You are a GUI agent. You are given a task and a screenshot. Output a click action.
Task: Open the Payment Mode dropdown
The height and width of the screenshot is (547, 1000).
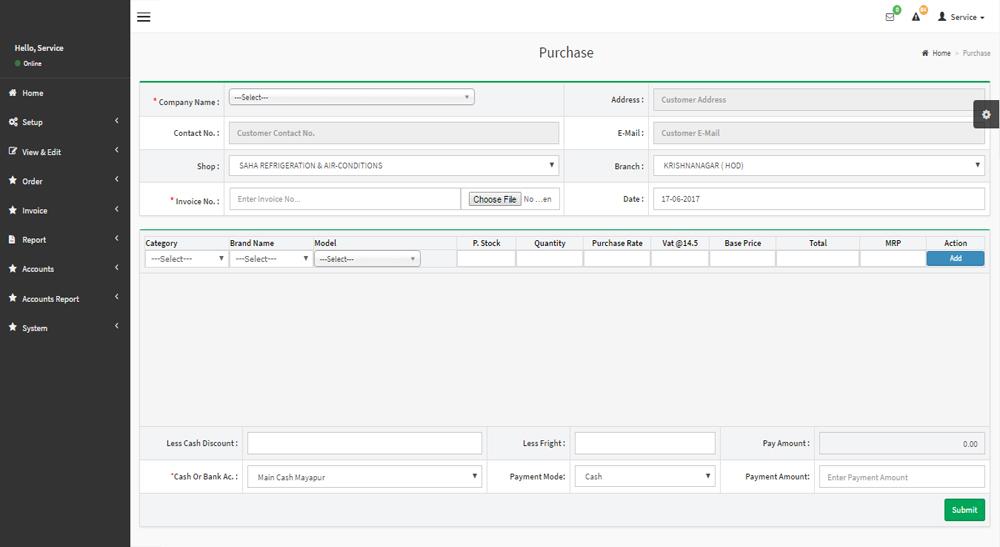pos(645,476)
